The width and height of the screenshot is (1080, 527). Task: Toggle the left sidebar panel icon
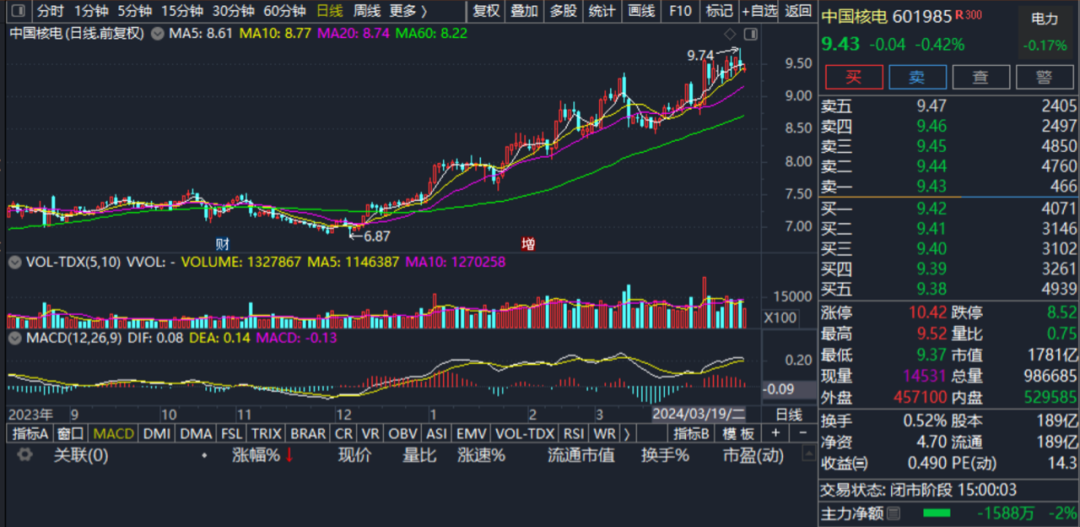(19, 11)
